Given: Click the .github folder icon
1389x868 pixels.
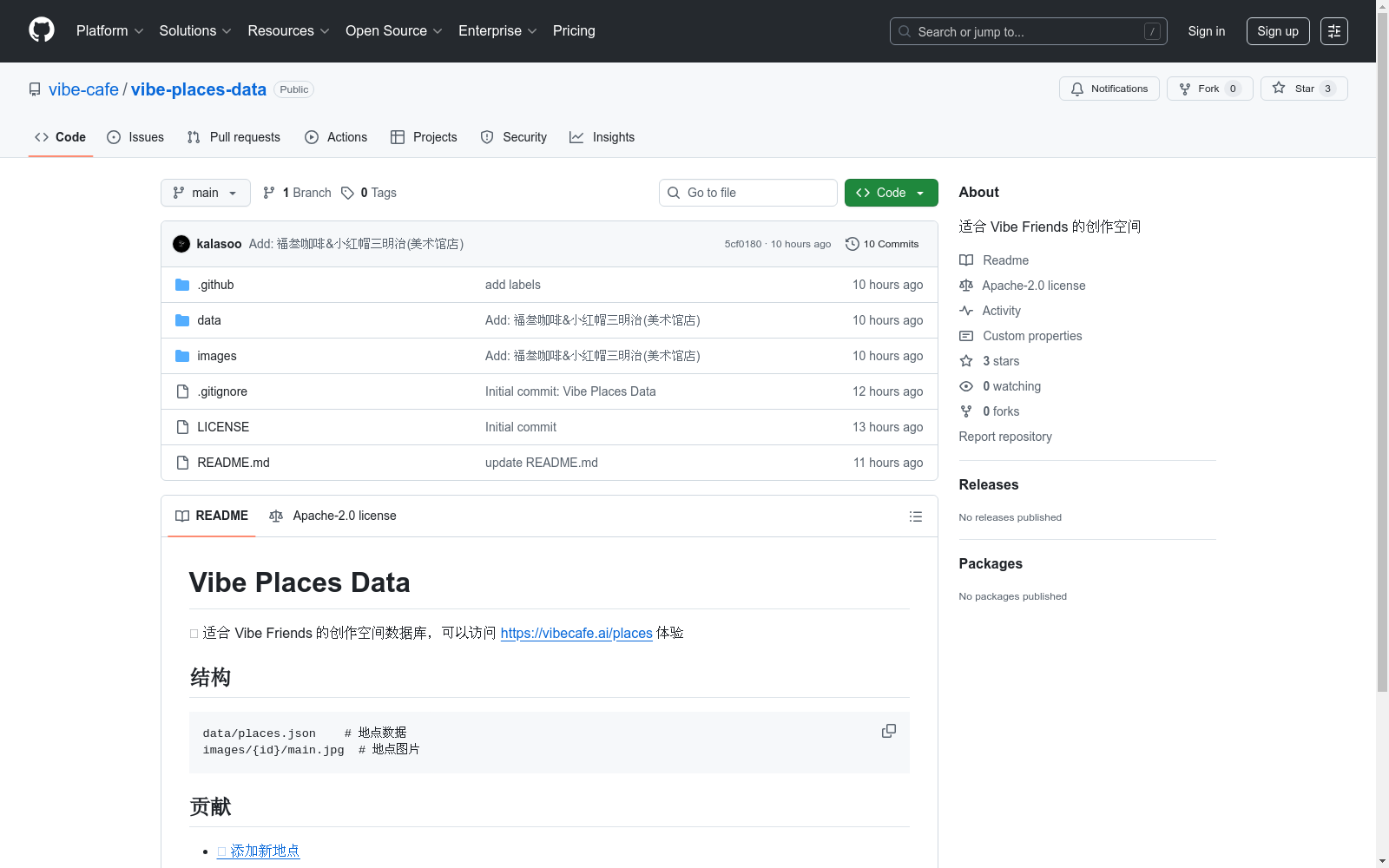Looking at the screenshot, I should click(182, 285).
